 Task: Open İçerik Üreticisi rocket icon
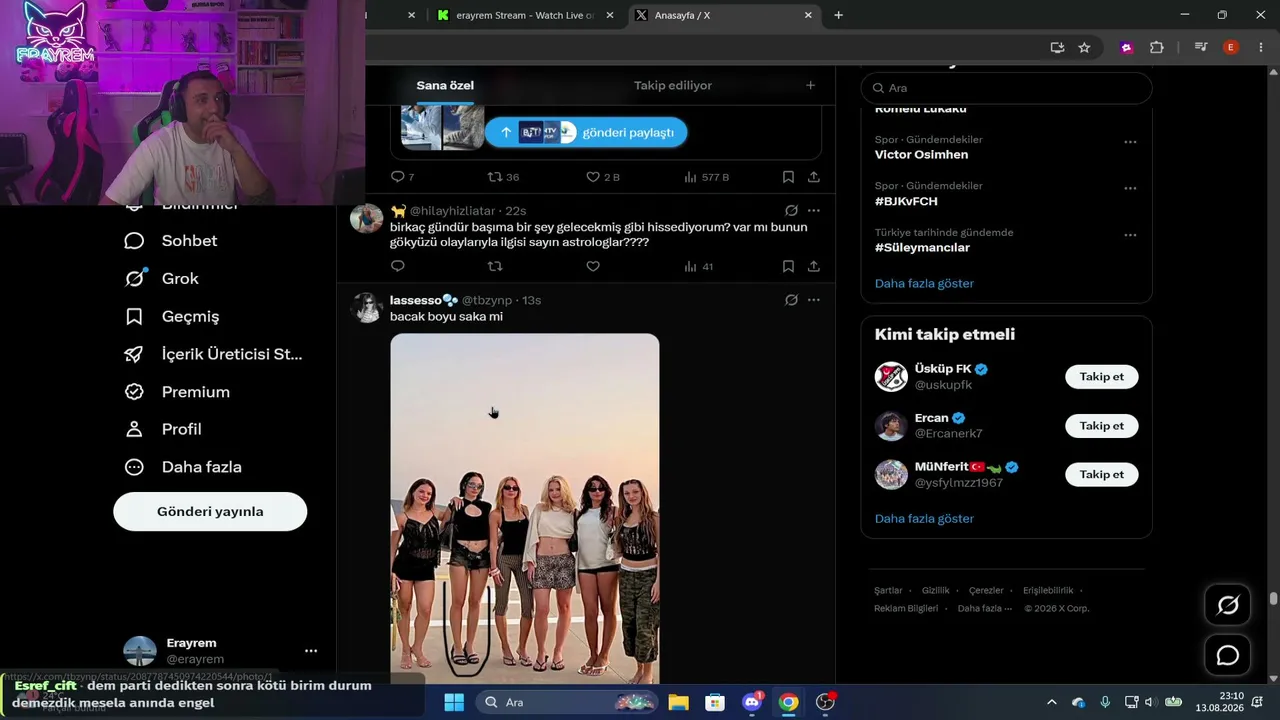[134, 354]
